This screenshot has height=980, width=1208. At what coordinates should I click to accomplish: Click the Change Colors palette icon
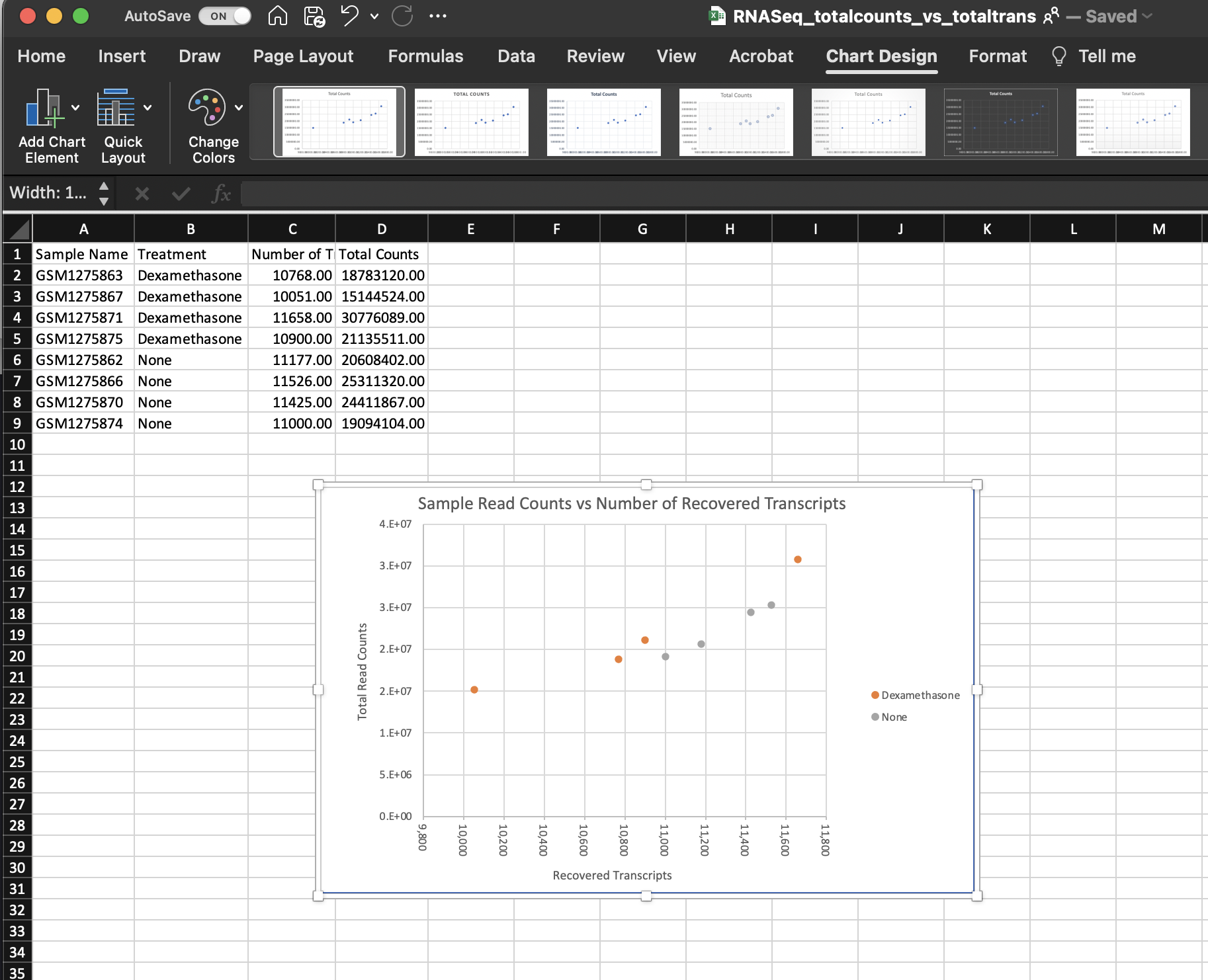coord(206,108)
